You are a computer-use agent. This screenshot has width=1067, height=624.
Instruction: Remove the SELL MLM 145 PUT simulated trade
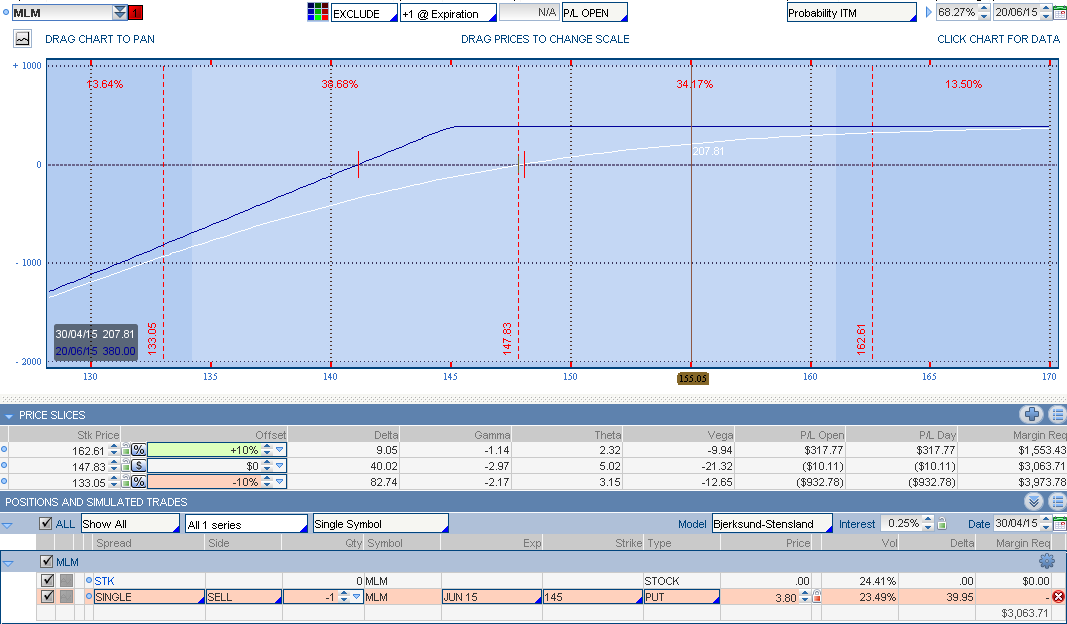pyautogui.click(x=1058, y=597)
